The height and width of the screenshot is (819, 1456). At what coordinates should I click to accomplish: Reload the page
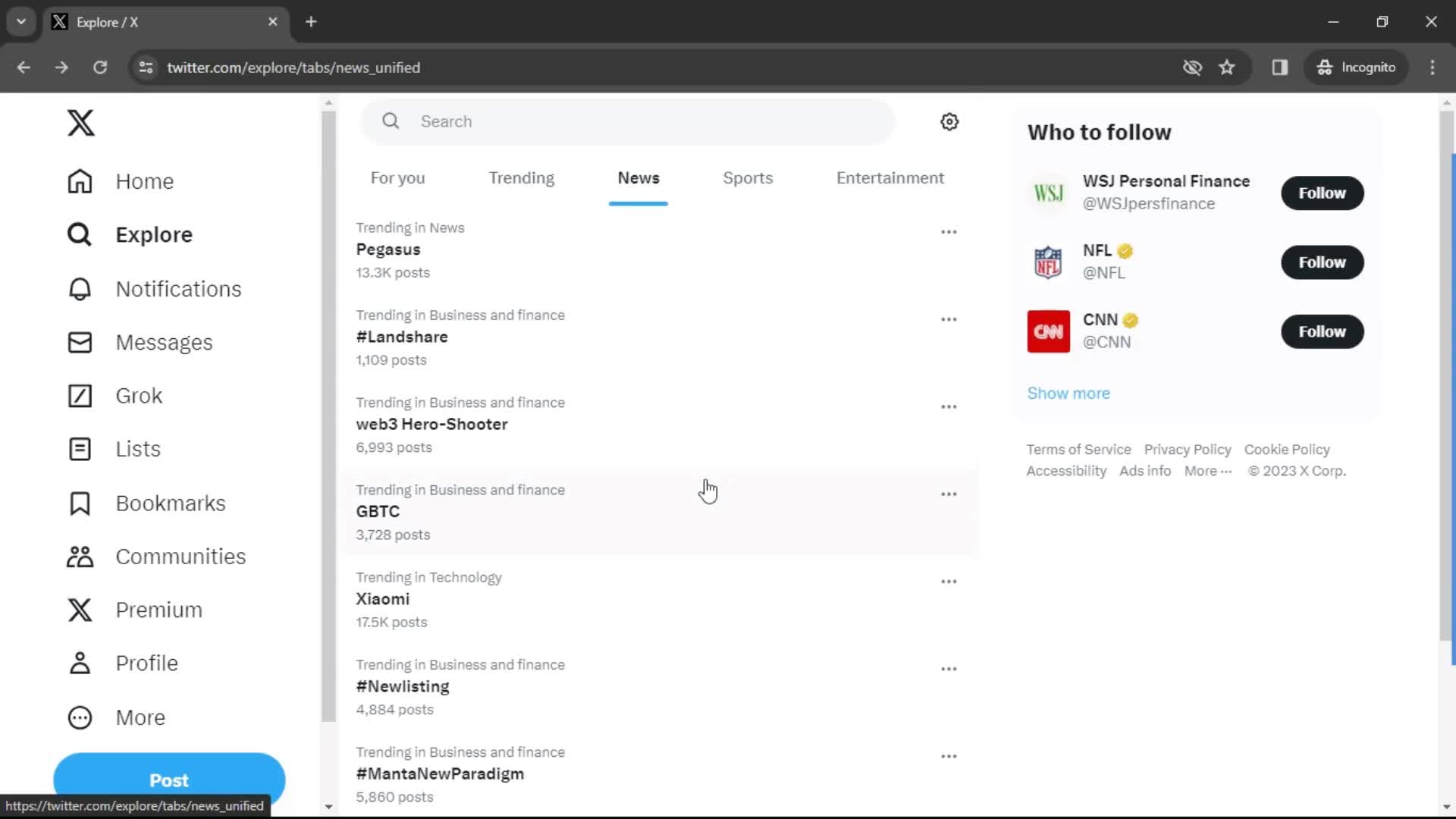pyautogui.click(x=100, y=67)
